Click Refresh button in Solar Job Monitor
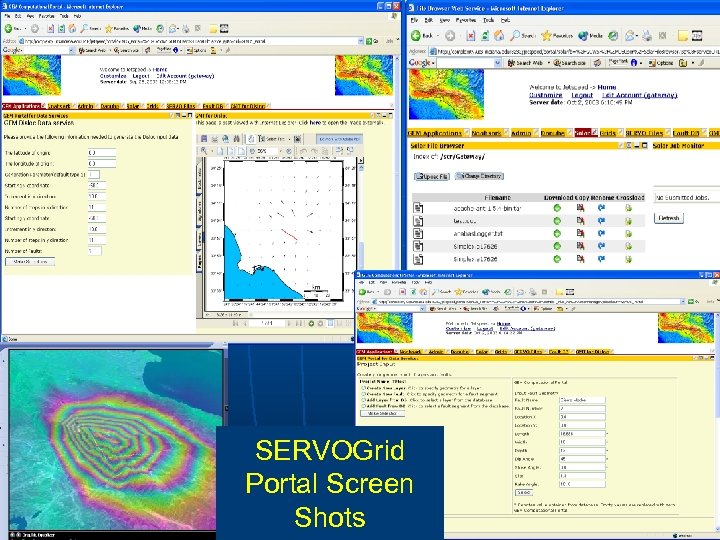This screenshot has height=540, width=720. pos(669,218)
